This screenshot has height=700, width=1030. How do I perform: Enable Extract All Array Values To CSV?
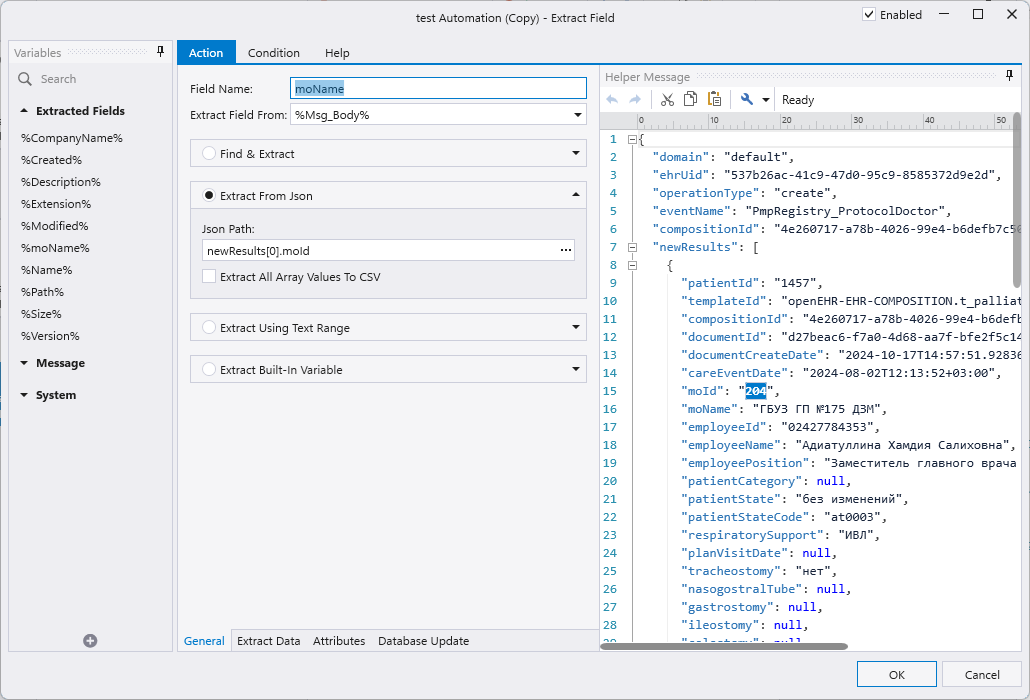[x=209, y=277]
